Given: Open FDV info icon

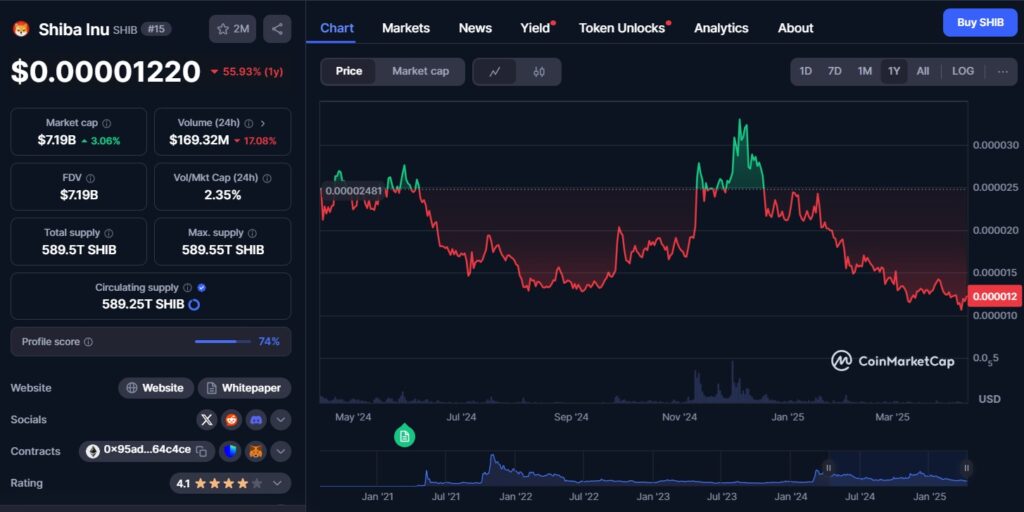Looking at the screenshot, I should pos(90,178).
